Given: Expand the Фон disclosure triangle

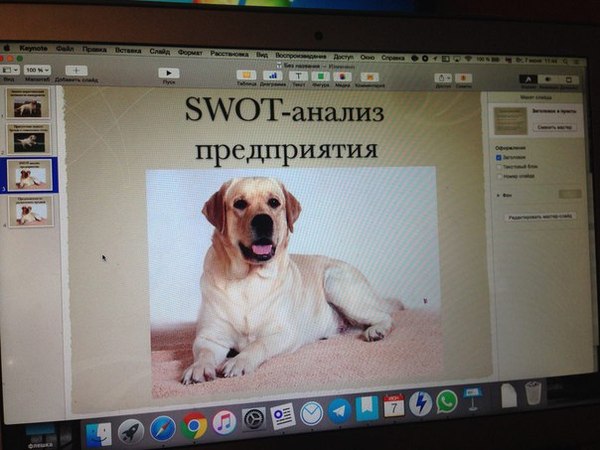Looking at the screenshot, I should (x=498, y=195).
